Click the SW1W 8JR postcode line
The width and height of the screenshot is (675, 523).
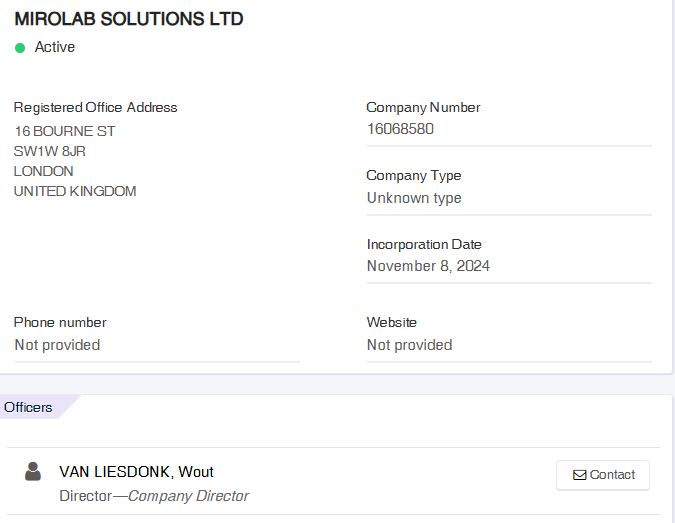coord(50,151)
